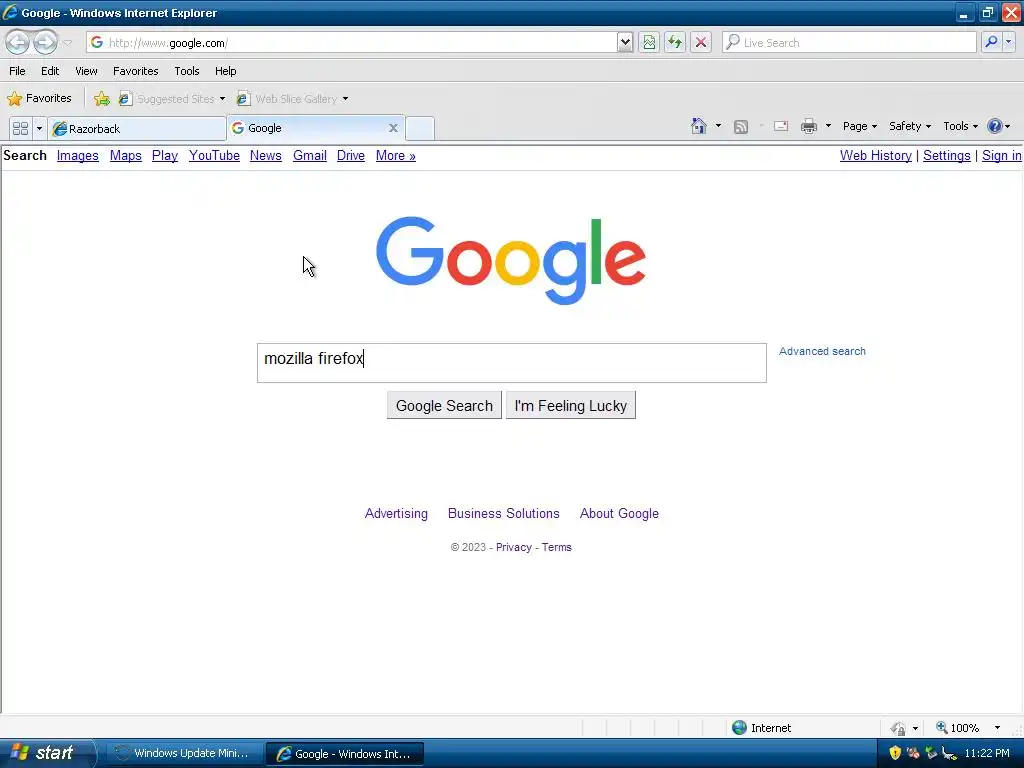The image size is (1024, 768).
Task: Click the Home page icon
Action: point(698,126)
